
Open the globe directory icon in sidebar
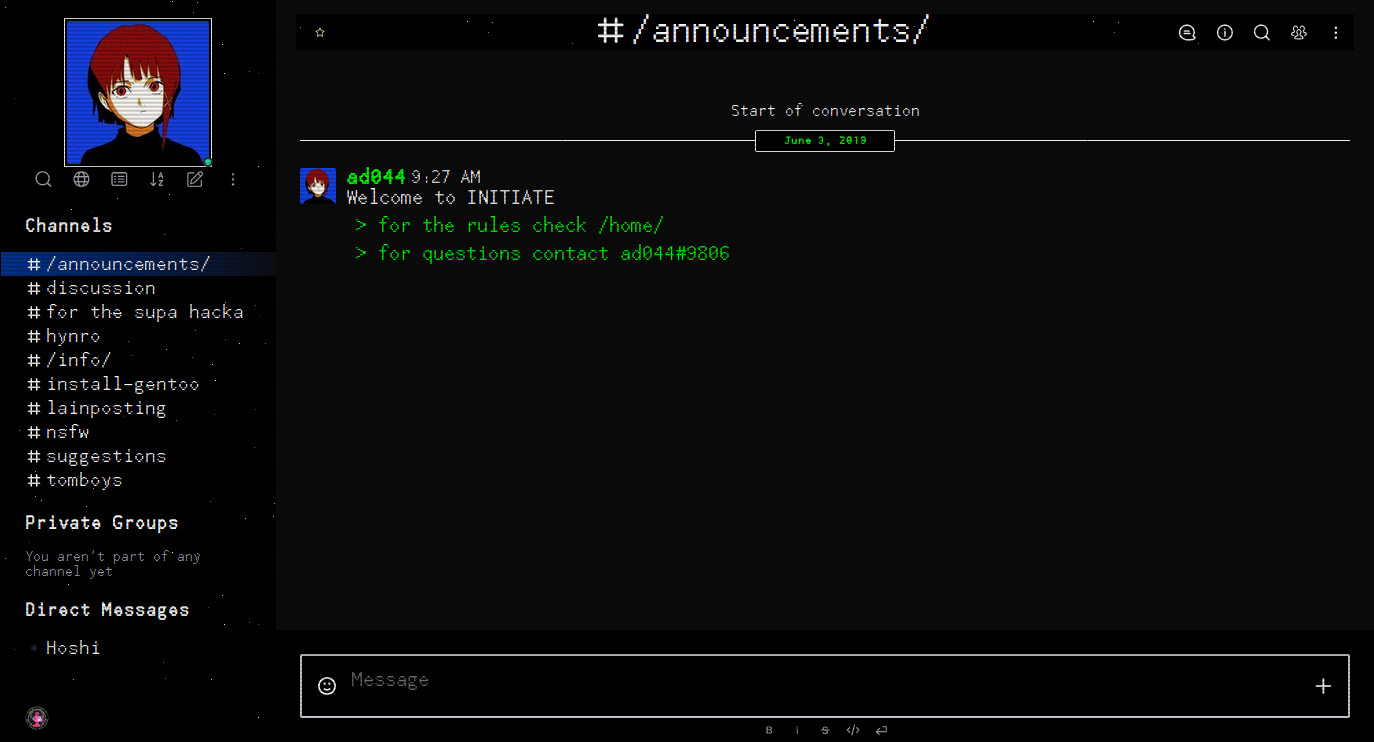pos(82,180)
